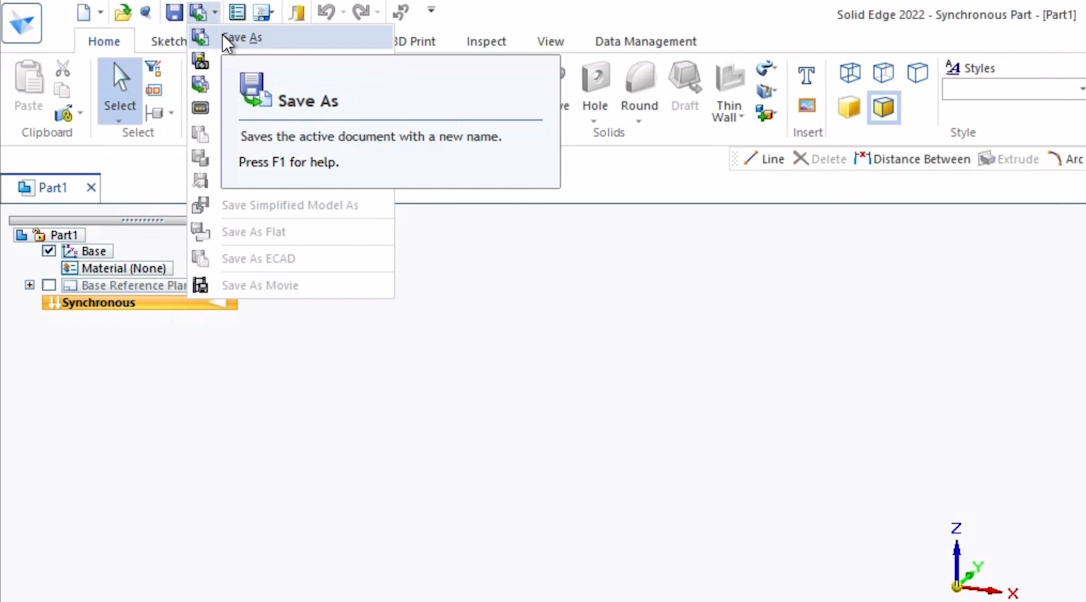Create a new document from Quick Access
This screenshot has height=602, width=1086.
coord(84,12)
